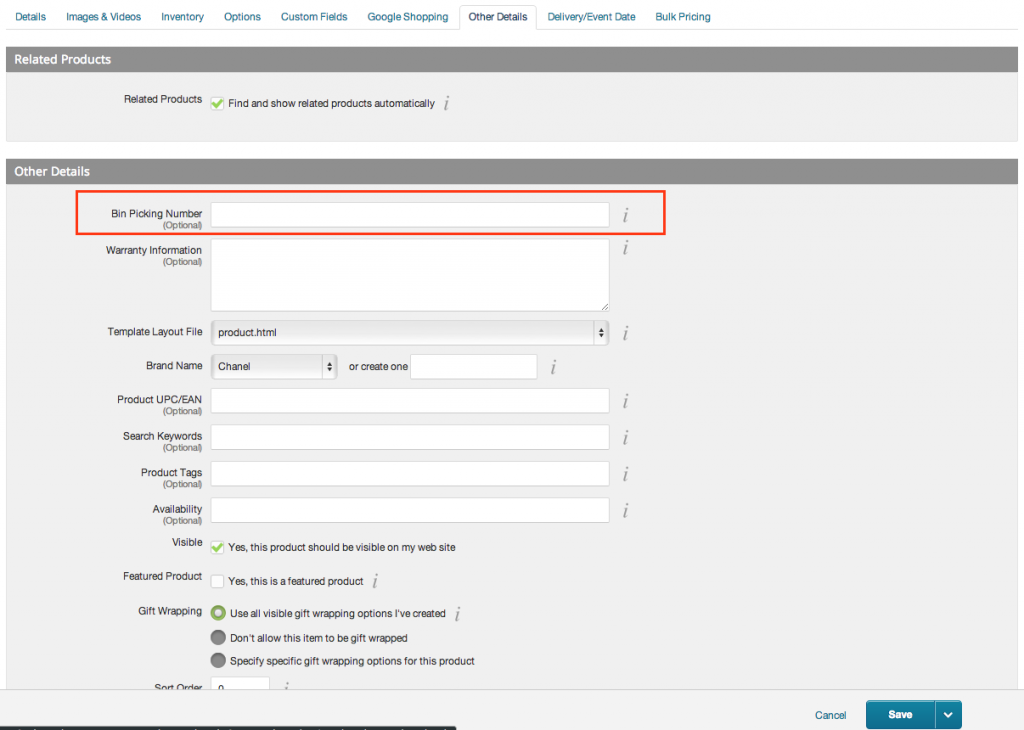View help for Product UPC/EAN field
The height and width of the screenshot is (730, 1024).
[x=625, y=400]
